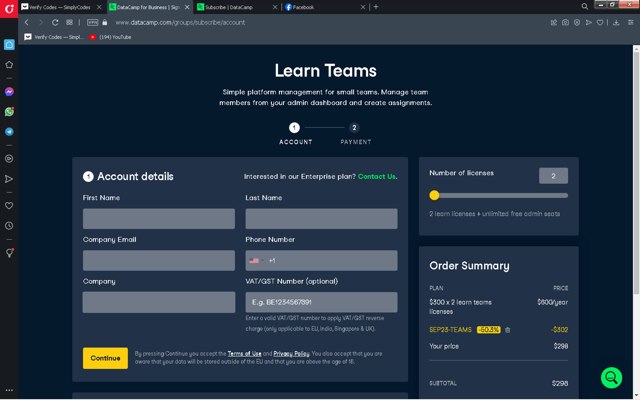Add page to bookmarks heart icon
The image size is (640, 400).
600,22
